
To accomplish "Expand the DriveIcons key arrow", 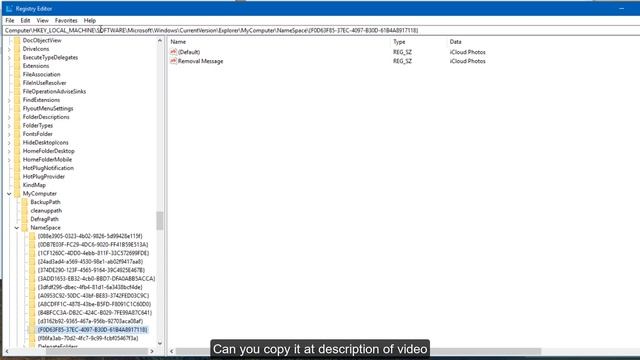I will pos(9,49).
